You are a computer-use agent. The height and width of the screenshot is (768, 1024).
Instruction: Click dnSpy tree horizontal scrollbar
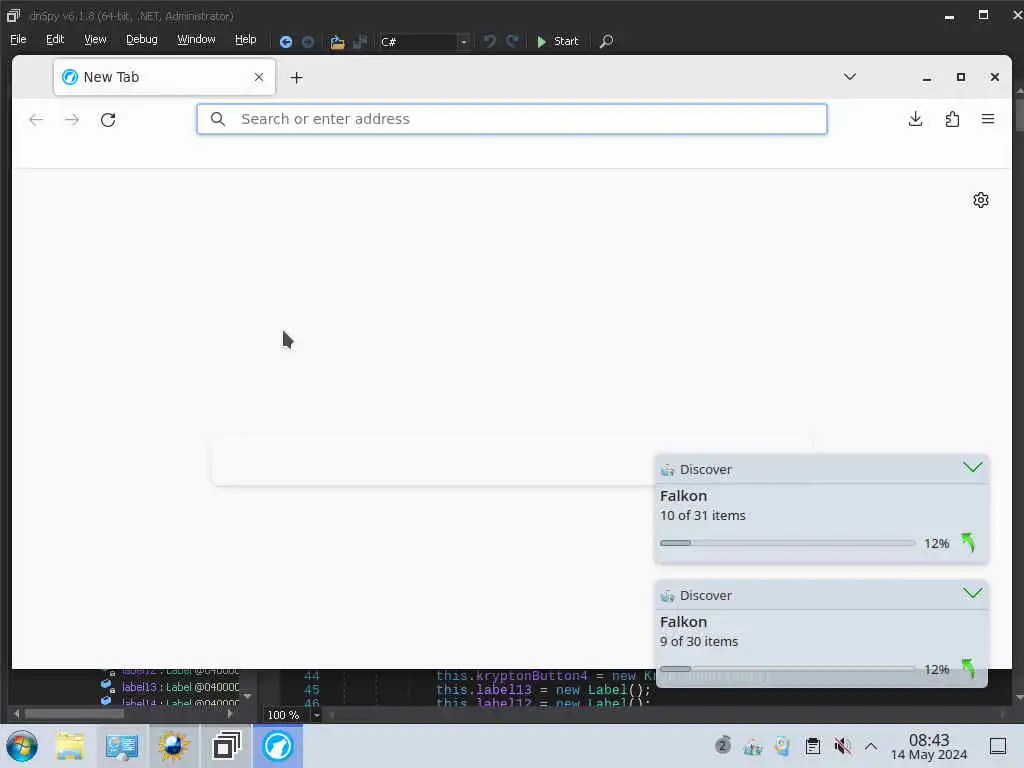tap(73, 714)
